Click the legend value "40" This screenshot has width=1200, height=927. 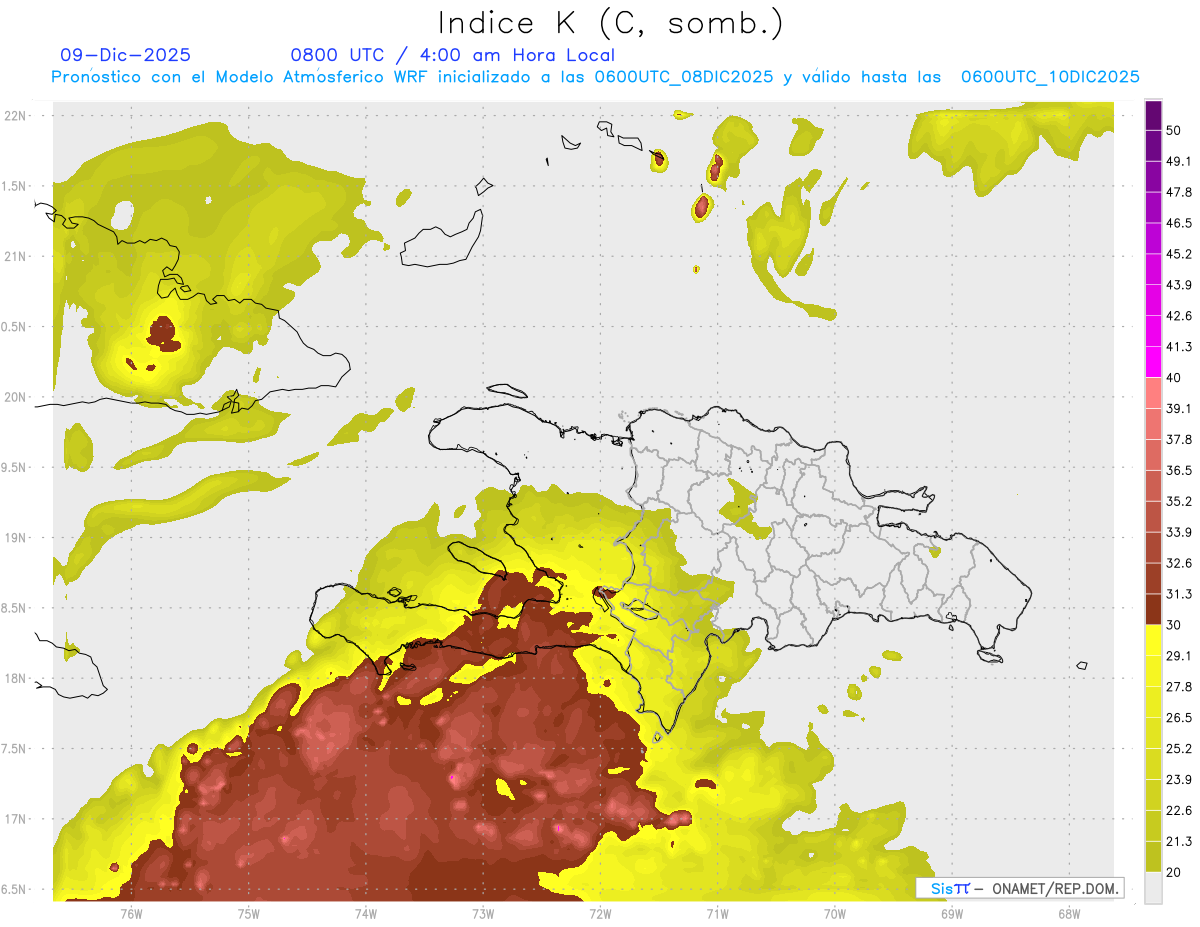coord(1175,378)
